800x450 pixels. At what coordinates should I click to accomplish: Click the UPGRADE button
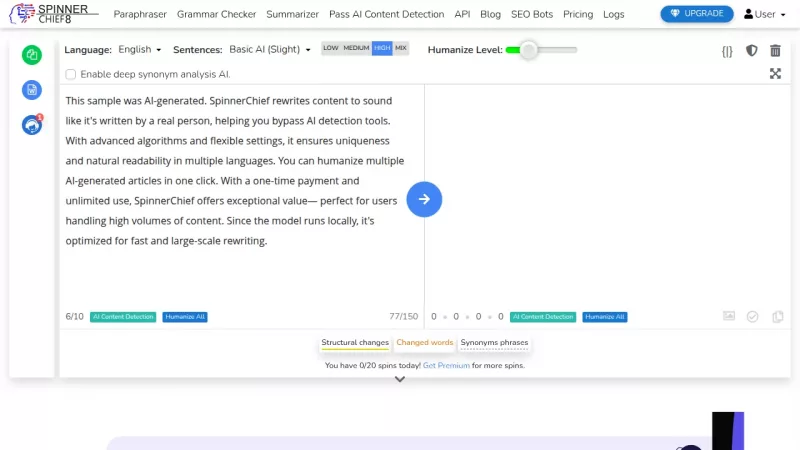(697, 14)
